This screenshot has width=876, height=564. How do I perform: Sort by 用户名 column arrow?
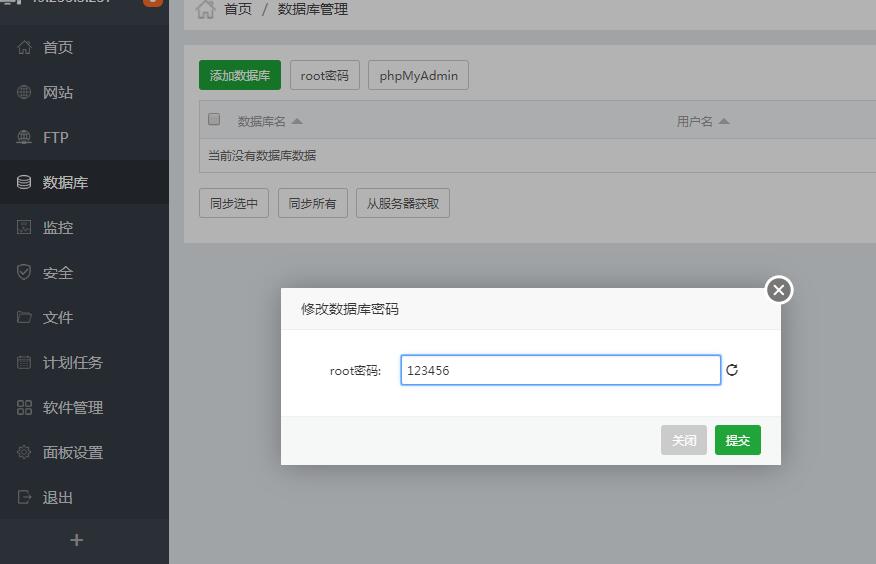tap(724, 121)
